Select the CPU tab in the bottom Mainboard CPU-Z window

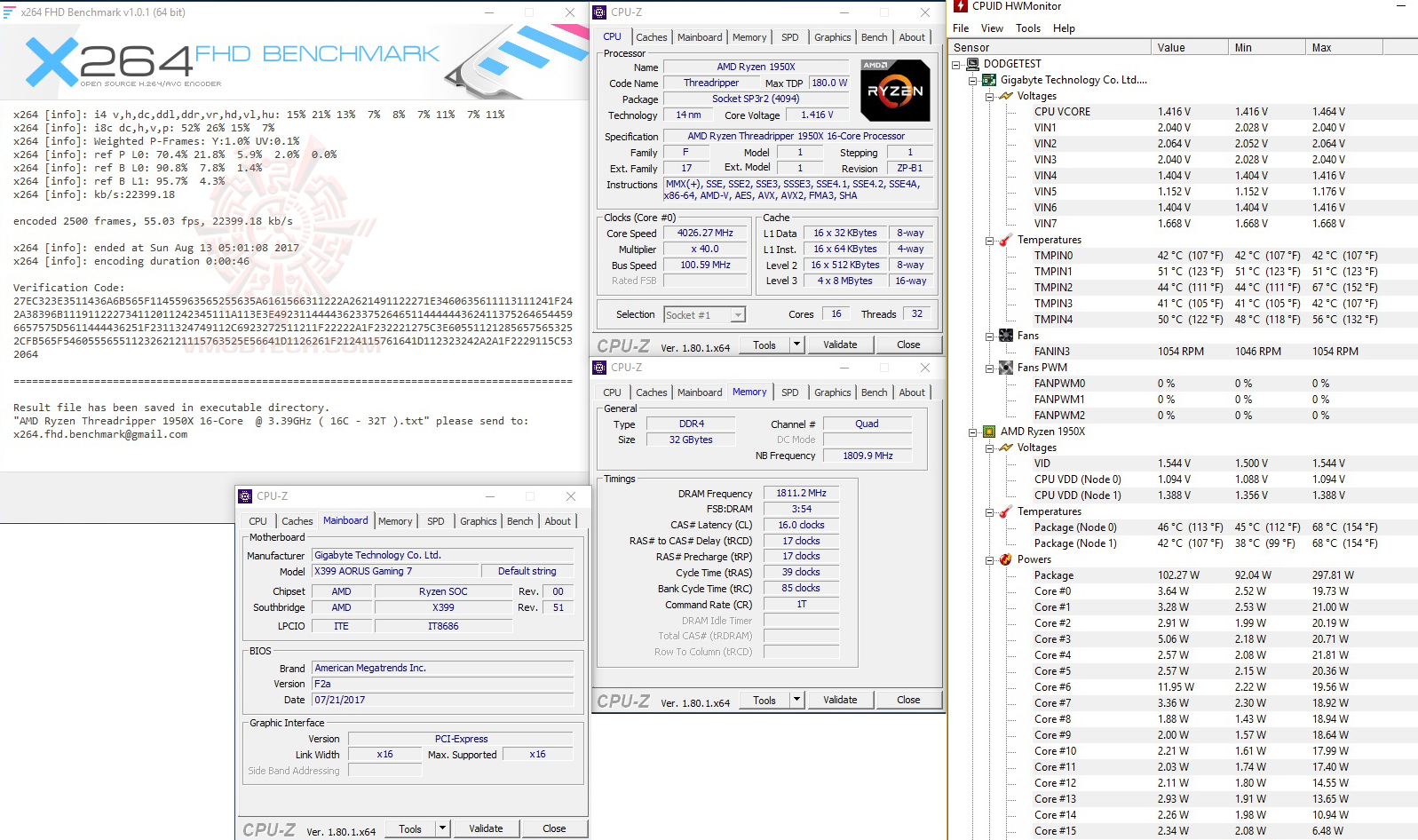point(257,521)
